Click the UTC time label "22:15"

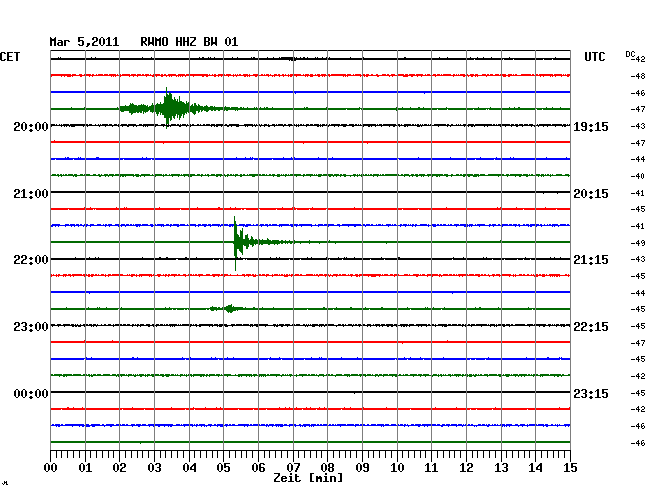coord(591,327)
